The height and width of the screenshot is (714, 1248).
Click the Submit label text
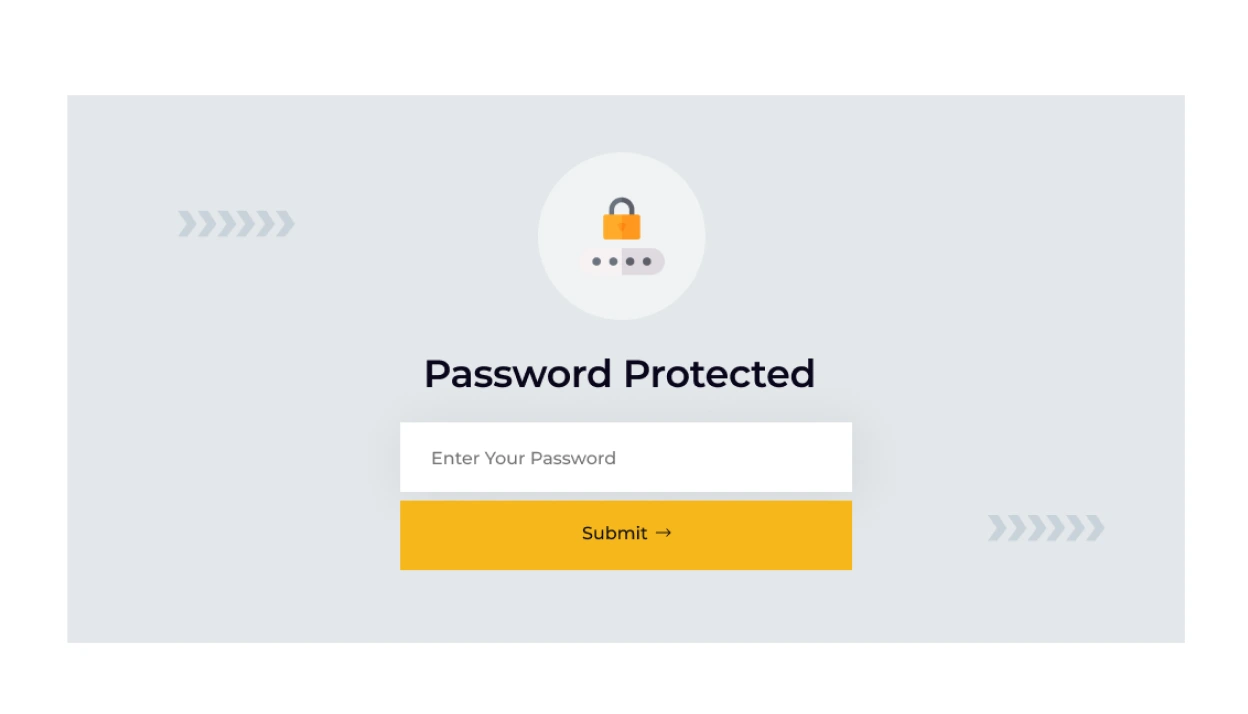coord(615,533)
